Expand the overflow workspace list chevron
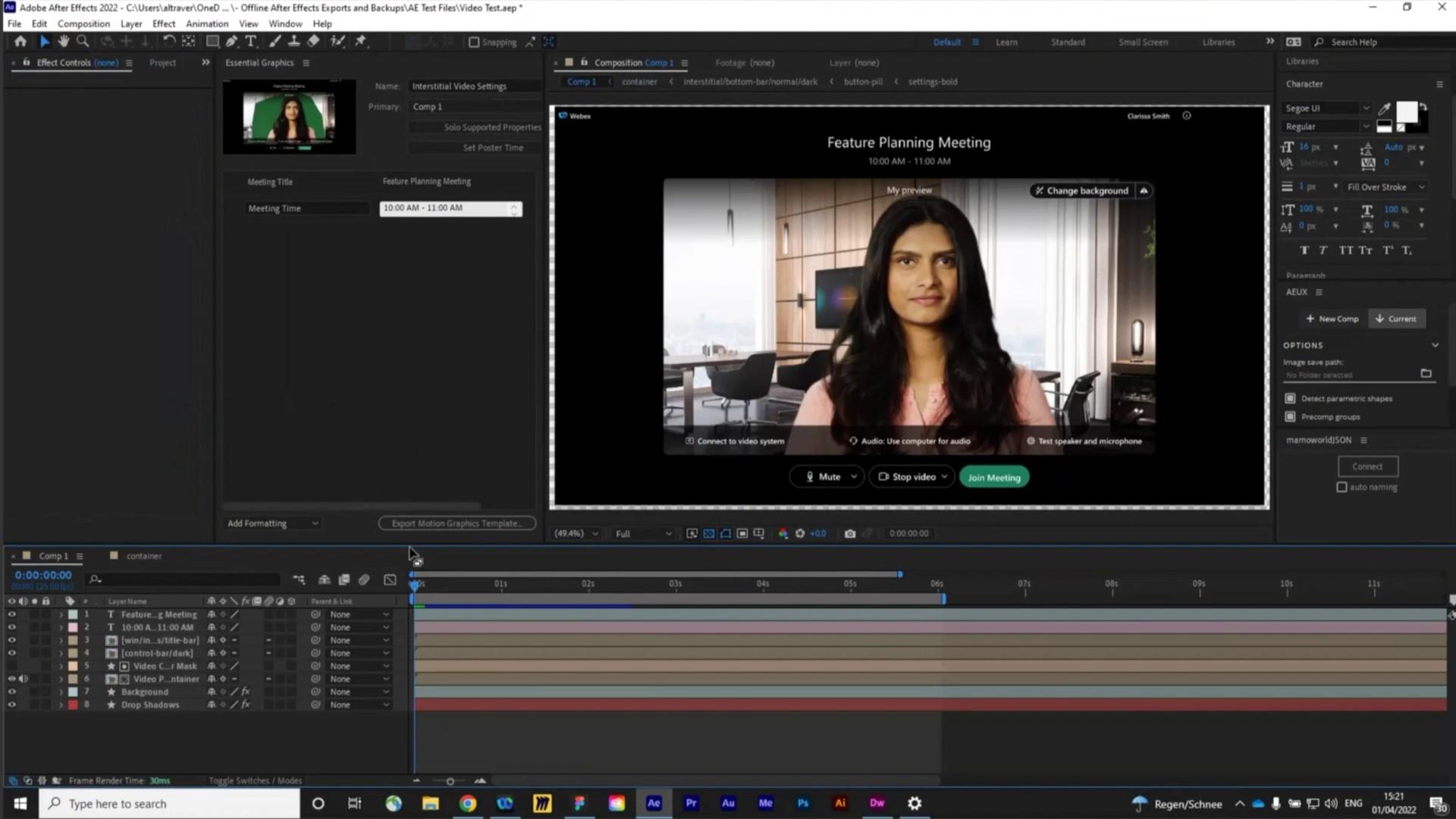Image resolution: width=1456 pixels, height=819 pixels. click(1269, 42)
